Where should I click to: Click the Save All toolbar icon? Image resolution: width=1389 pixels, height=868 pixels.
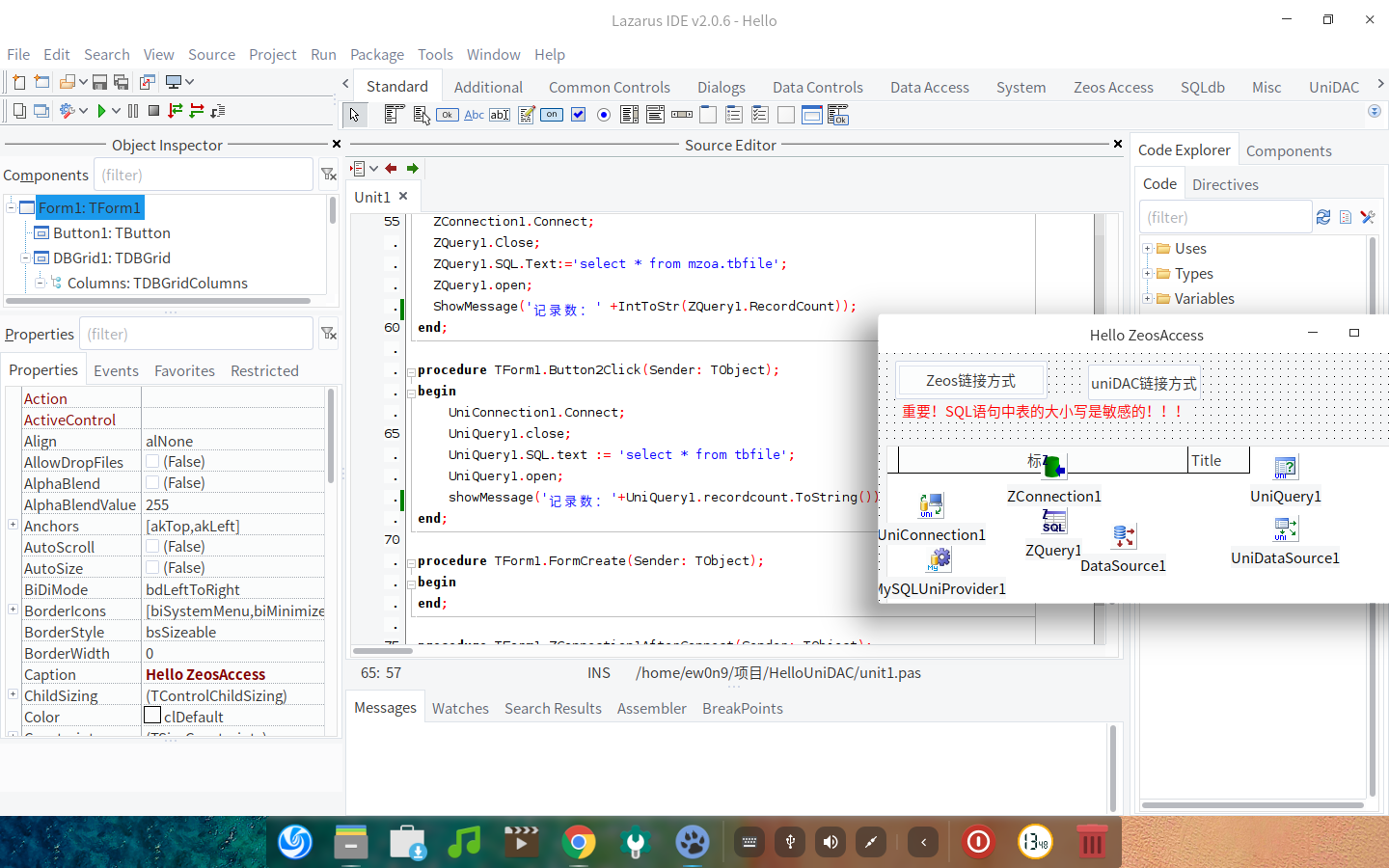122,83
